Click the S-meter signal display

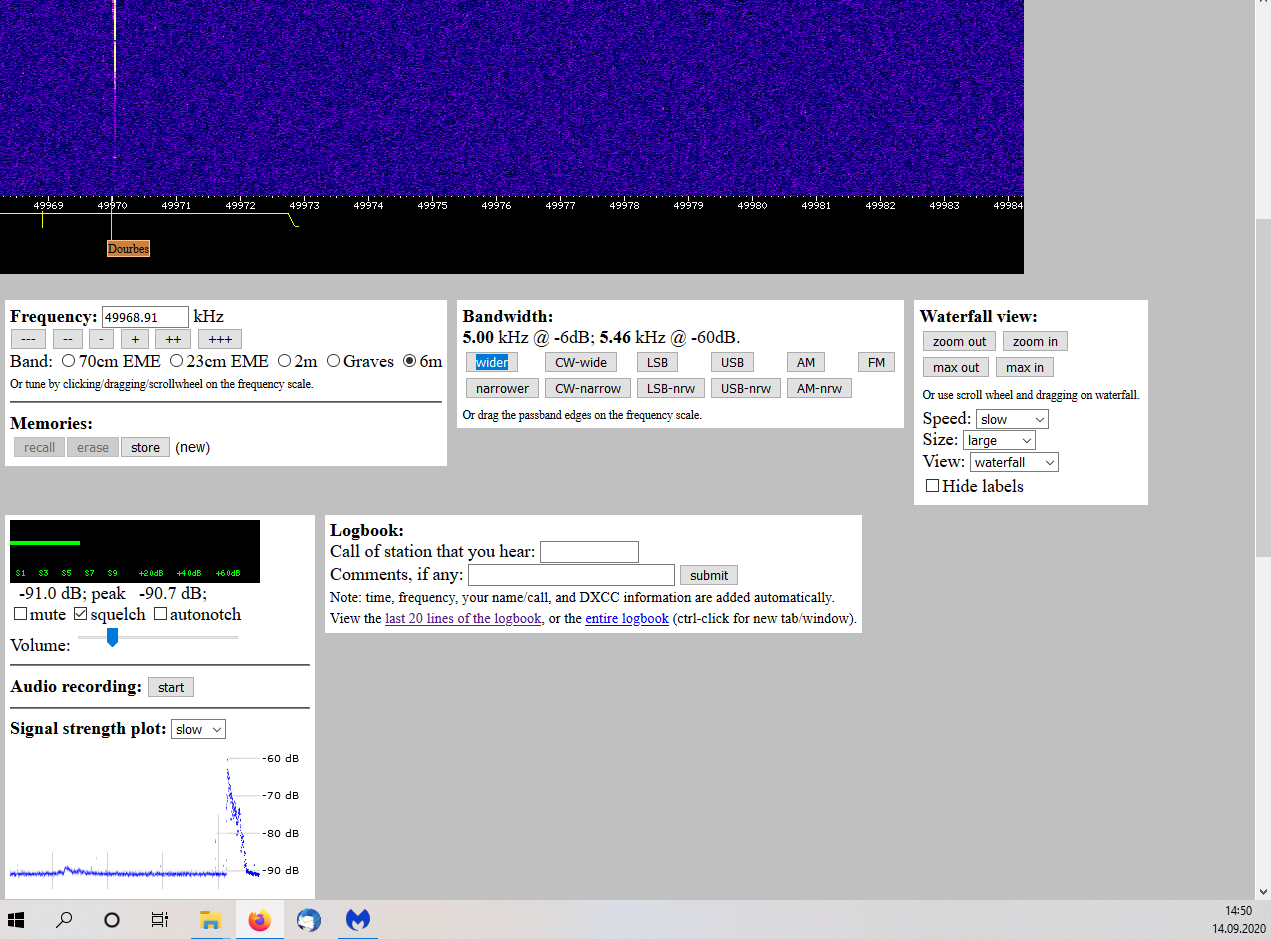[135, 551]
